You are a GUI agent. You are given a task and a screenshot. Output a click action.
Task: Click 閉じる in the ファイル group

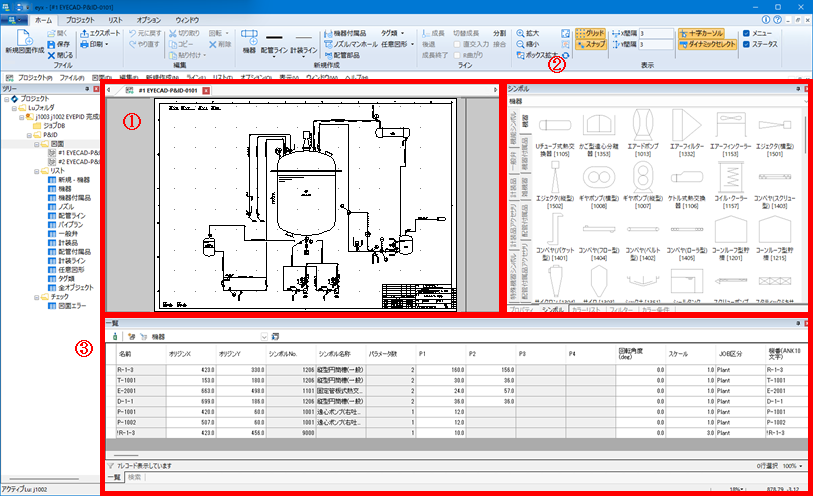[x=60, y=55]
